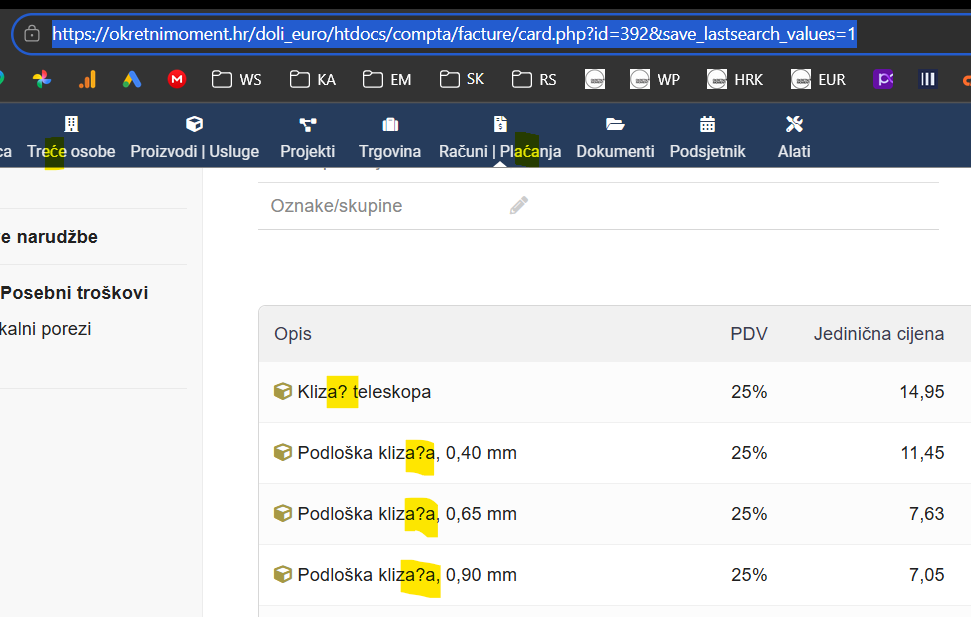971x617 pixels.
Task: Select the Računi | Plaćanja menu
Action: point(500,138)
